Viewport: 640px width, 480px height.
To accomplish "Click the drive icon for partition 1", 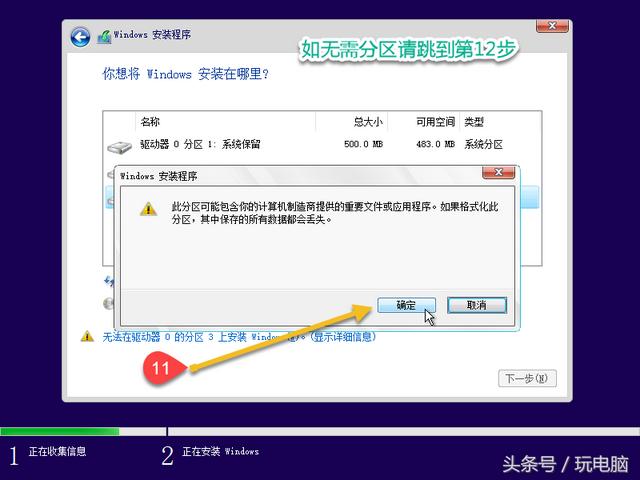I will click(x=118, y=147).
